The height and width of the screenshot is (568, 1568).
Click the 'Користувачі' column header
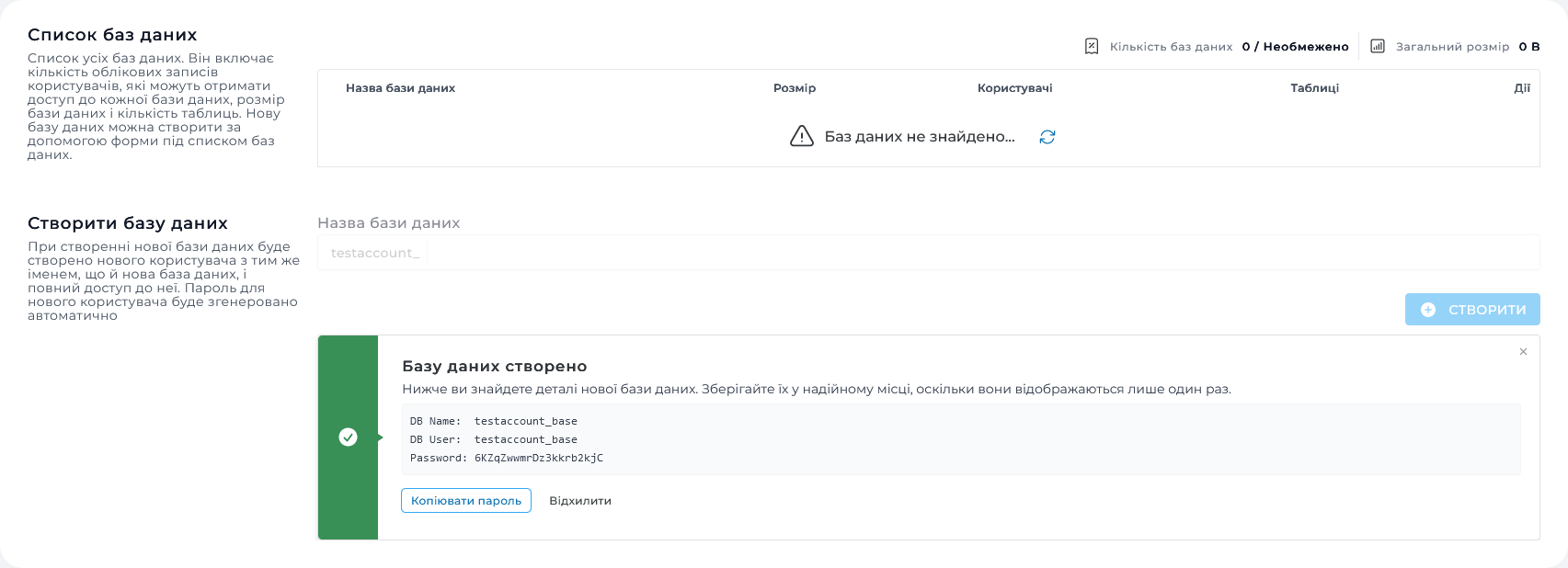point(1014,88)
